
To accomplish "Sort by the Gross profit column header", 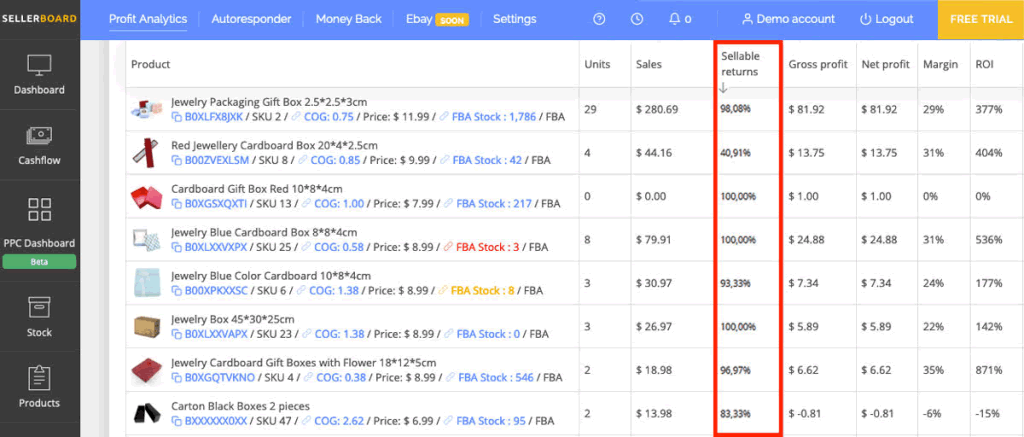I will tap(818, 64).
